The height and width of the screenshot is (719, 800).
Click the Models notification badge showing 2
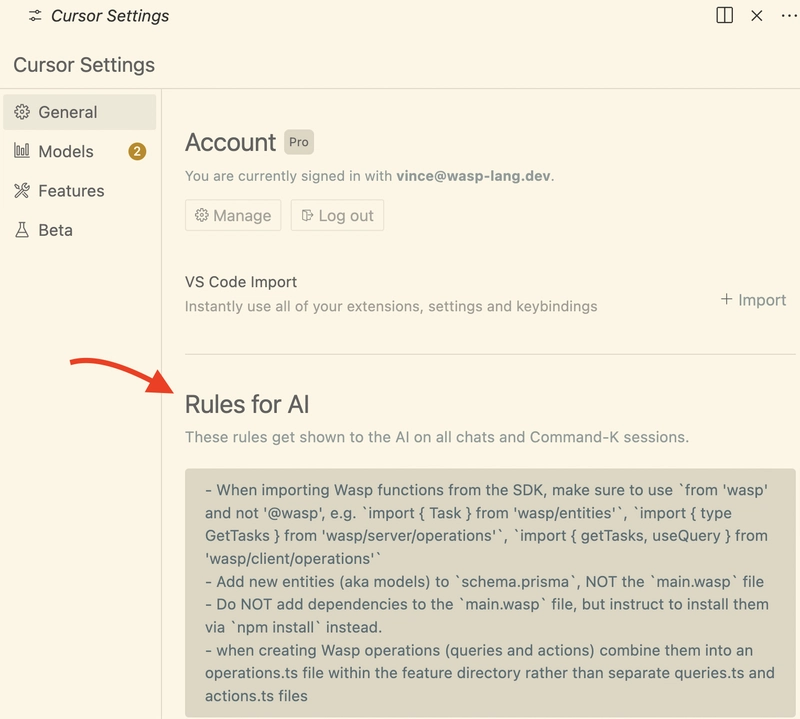pyautogui.click(x=137, y=151)
